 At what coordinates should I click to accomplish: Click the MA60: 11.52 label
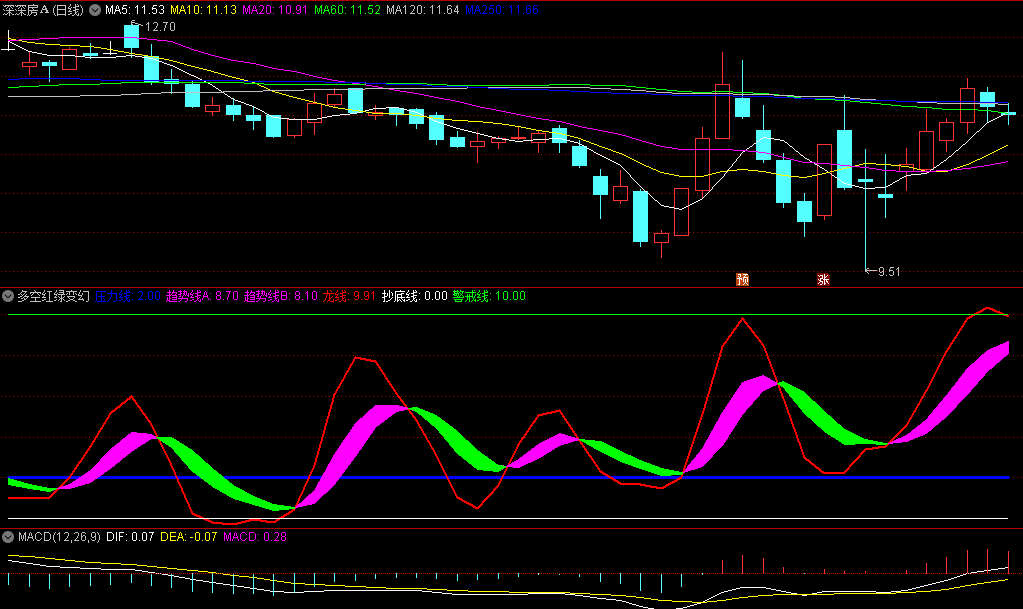click(x=347, y=10)
